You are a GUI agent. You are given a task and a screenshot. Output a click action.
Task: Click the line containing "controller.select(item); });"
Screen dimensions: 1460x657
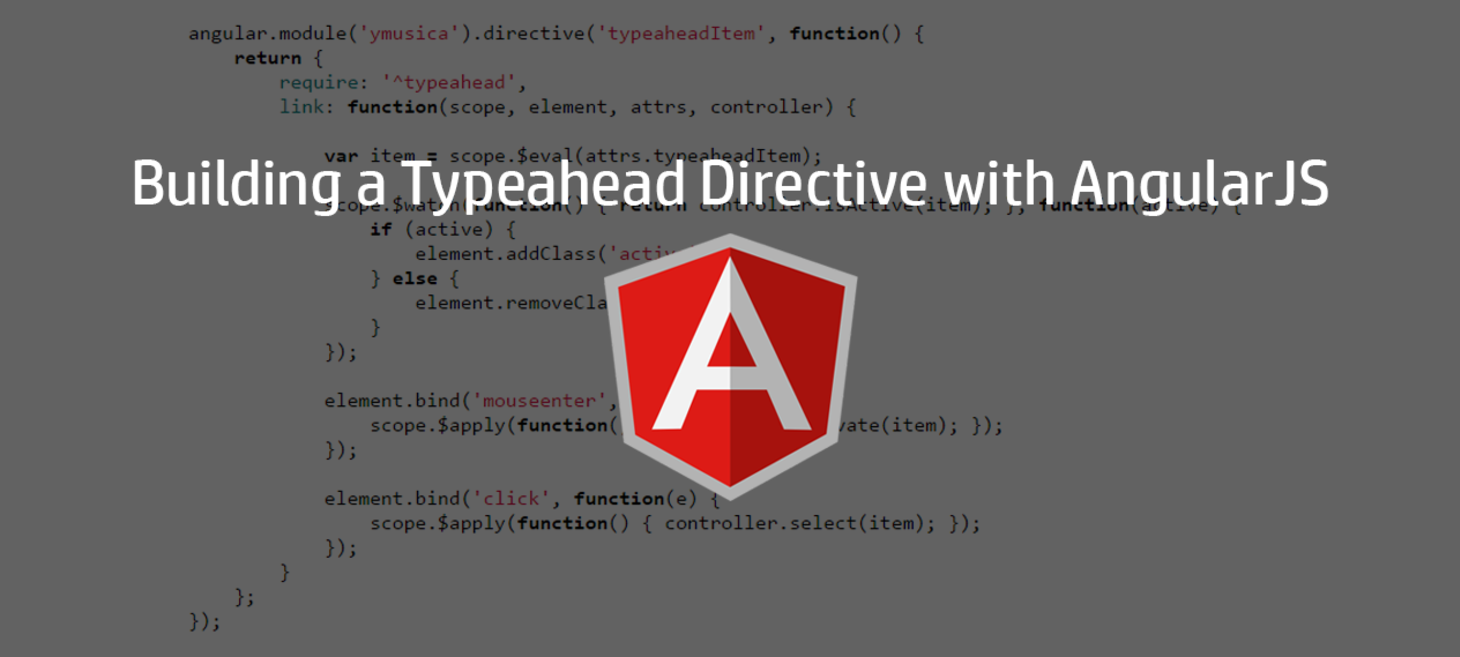point(675,524)
